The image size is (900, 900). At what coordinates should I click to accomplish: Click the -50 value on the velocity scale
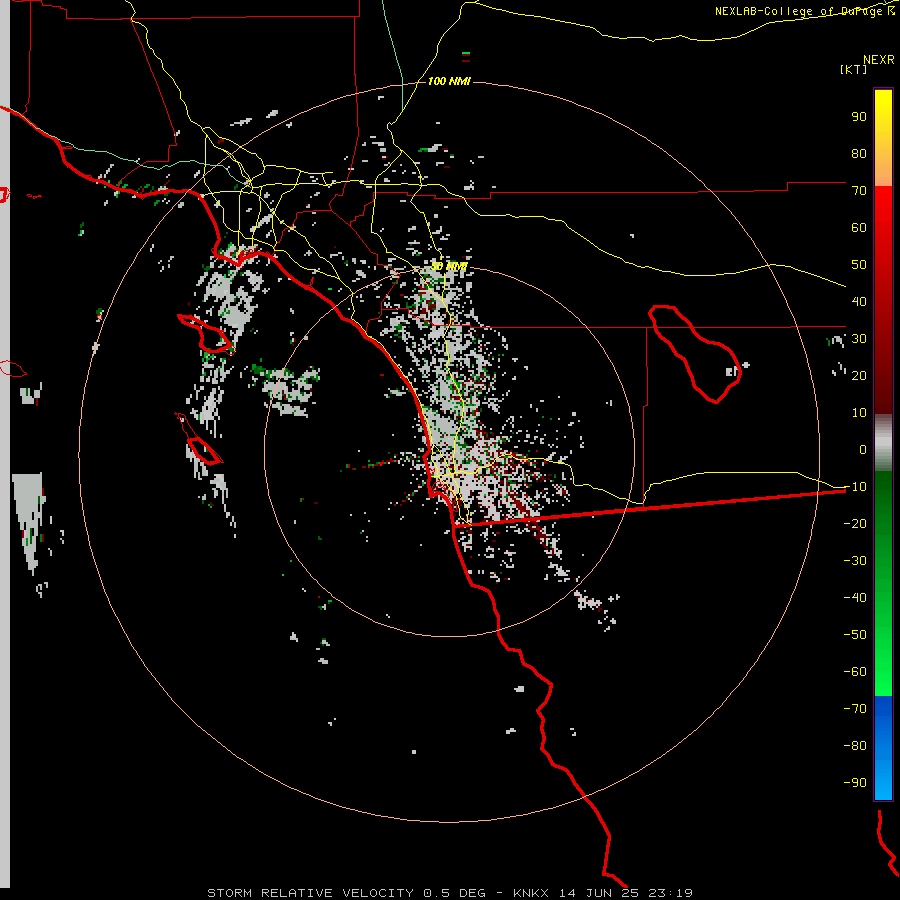855,634
